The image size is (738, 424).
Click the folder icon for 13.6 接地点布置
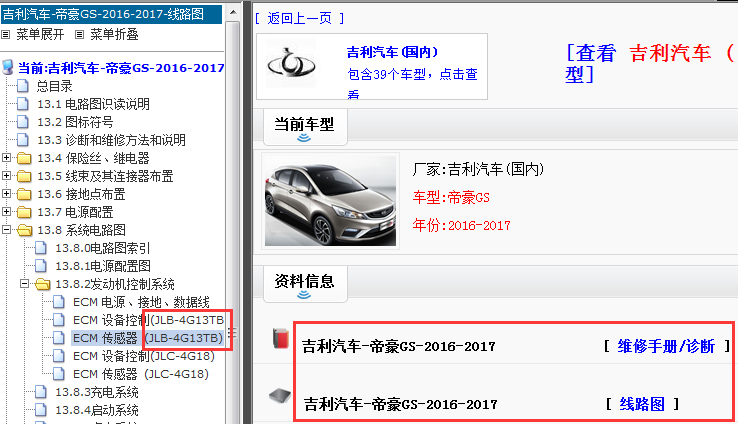pos(24,194)
